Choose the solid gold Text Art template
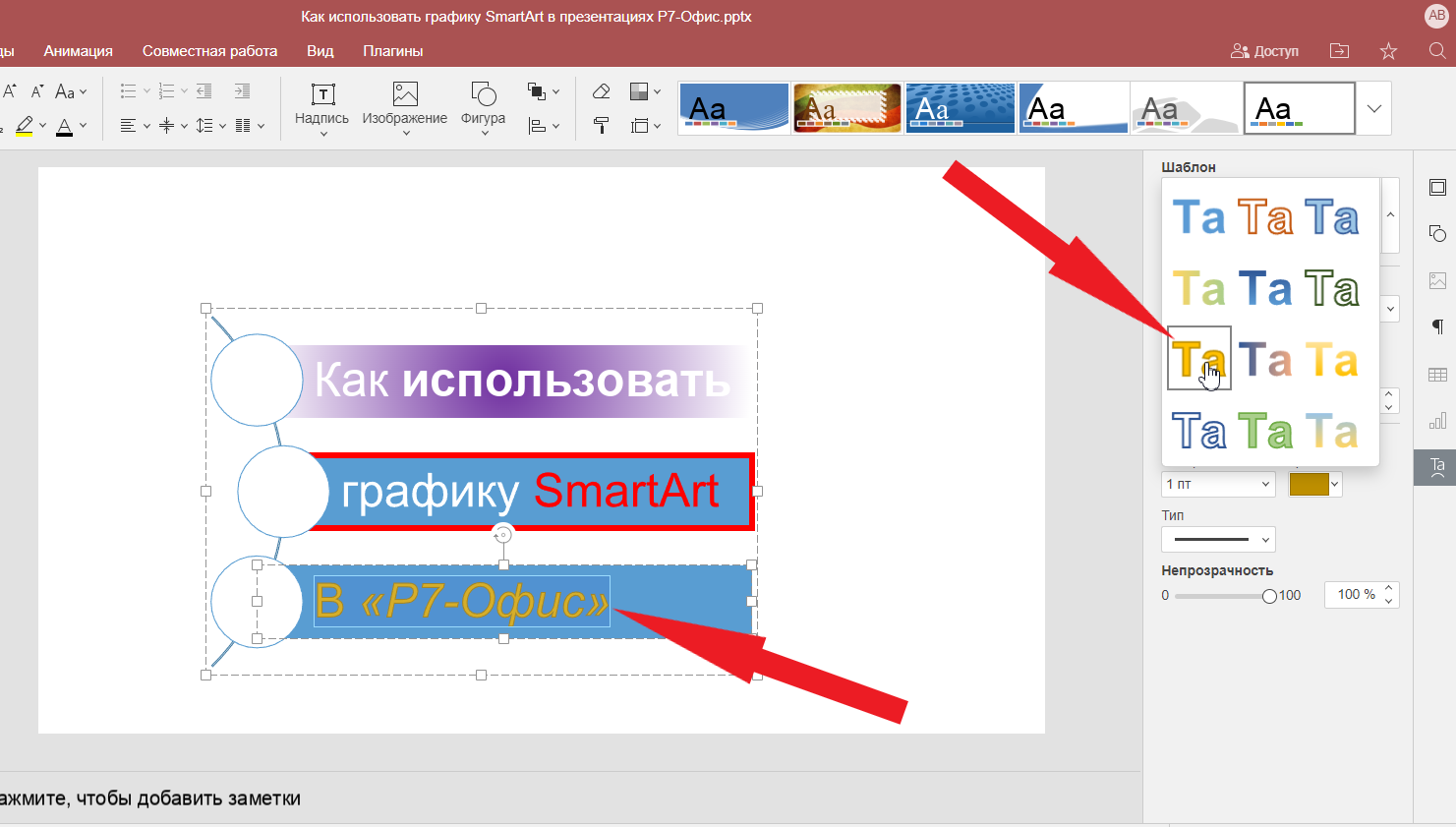1456x827 pixels. pos(1199,359)
